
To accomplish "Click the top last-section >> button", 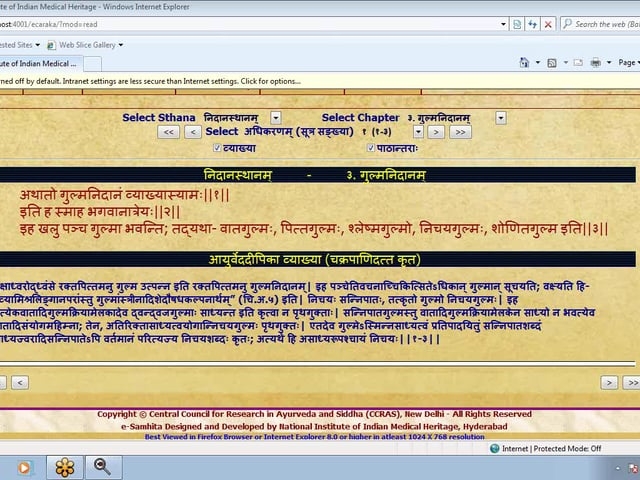I will [x=460, y=132].
